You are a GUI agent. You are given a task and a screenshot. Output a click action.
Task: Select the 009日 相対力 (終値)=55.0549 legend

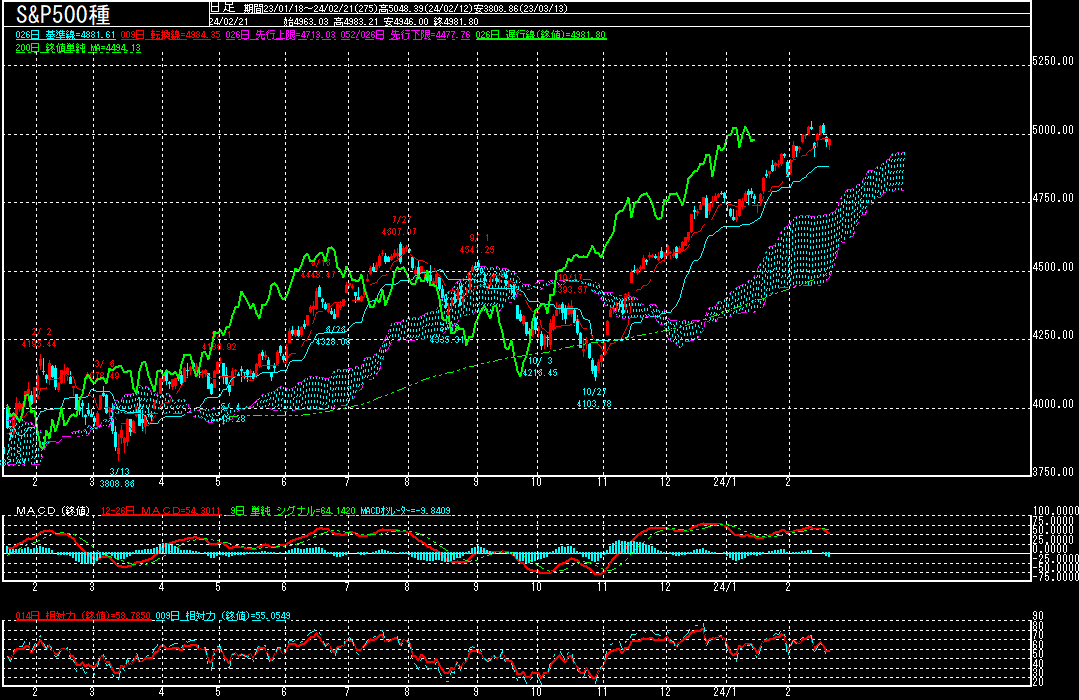(x=223, y=616)
